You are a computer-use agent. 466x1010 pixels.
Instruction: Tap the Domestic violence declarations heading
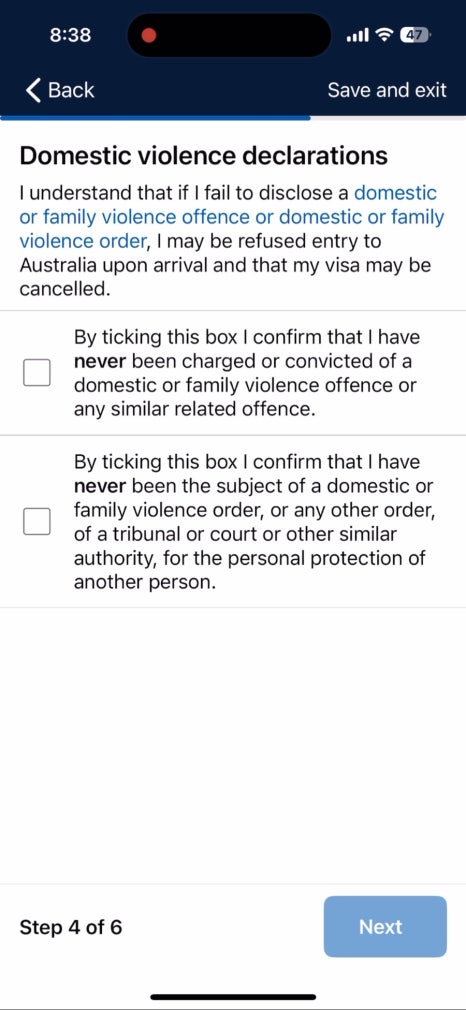[204, 156]
